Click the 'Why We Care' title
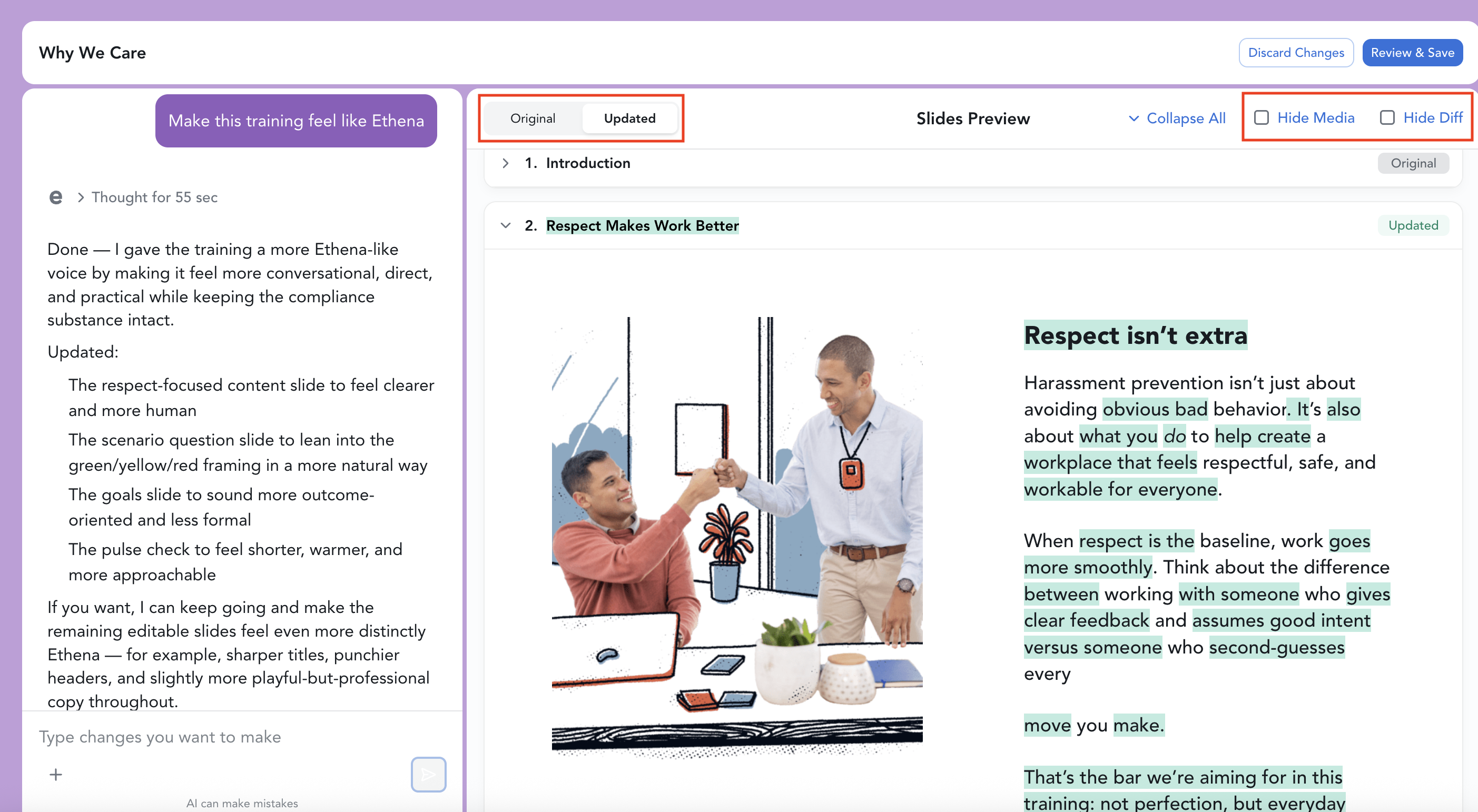 pos(92,53)
